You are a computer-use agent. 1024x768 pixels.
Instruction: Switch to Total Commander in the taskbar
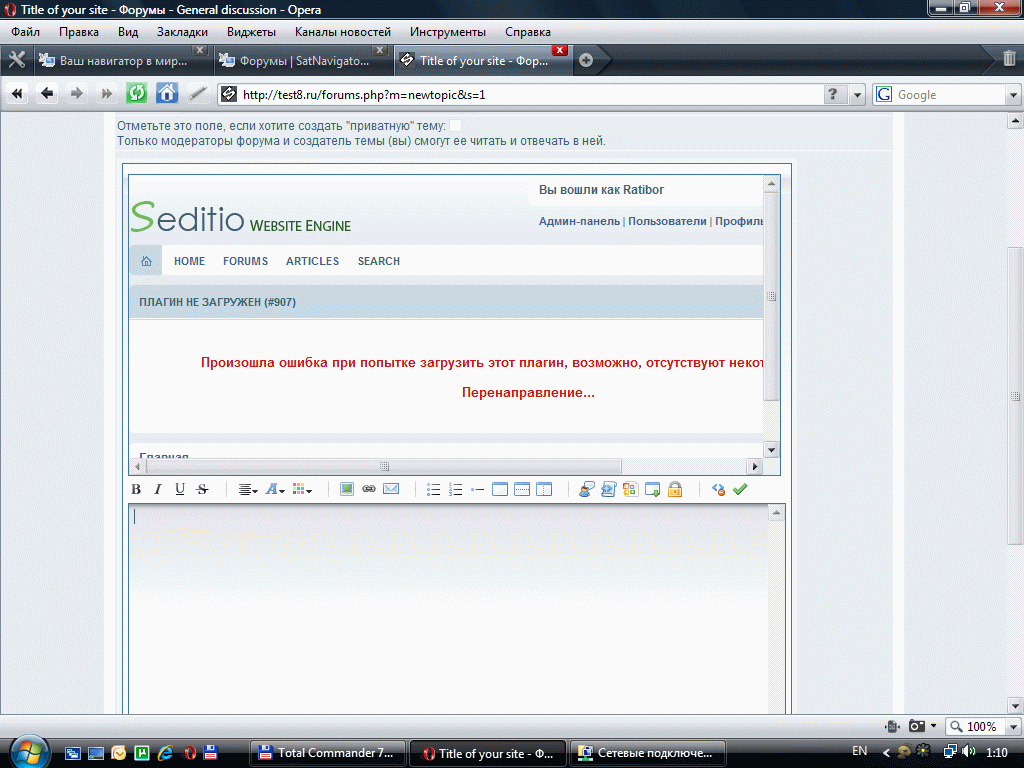[328, 753]
